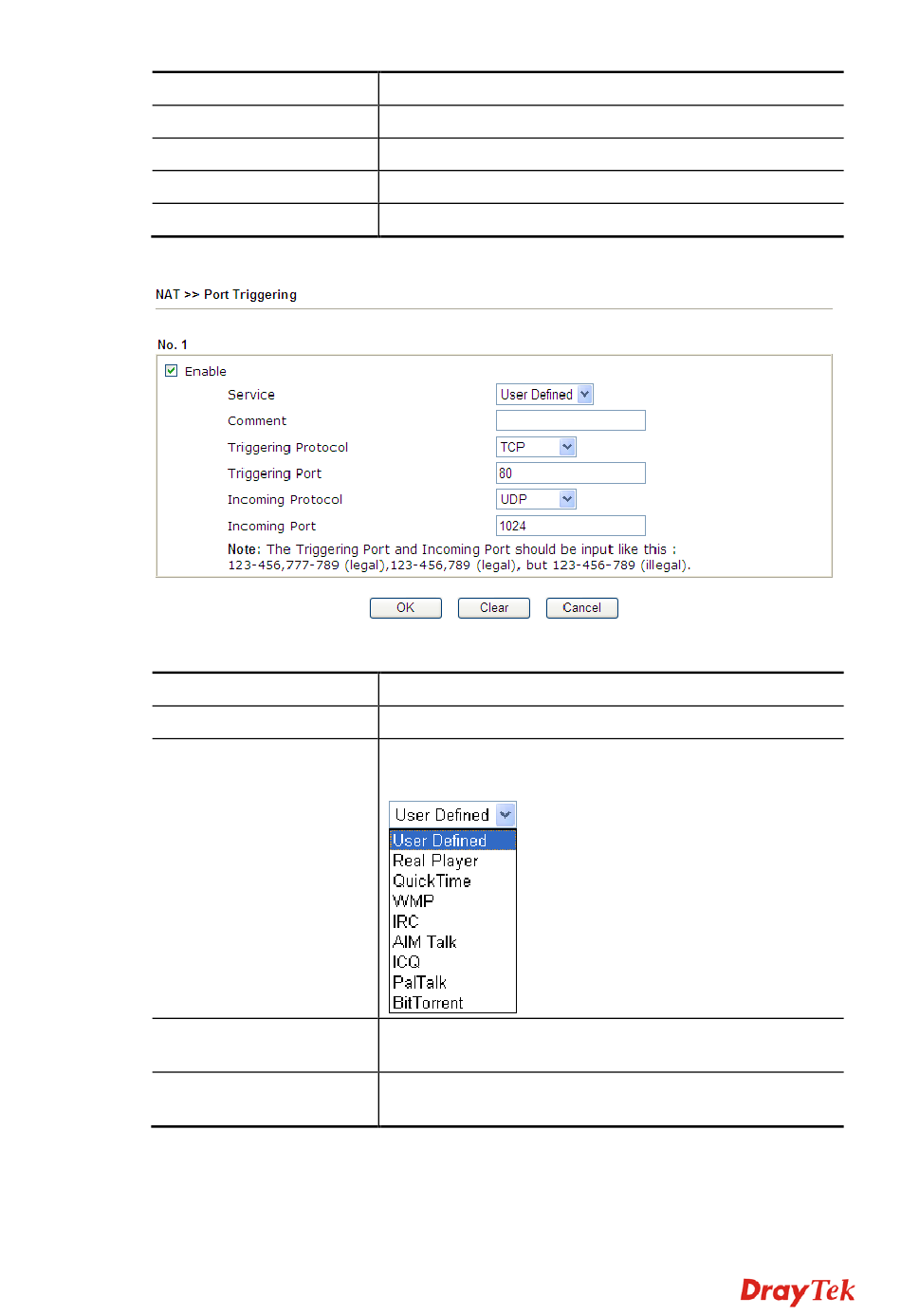Screen dimensions: 901x1316
Task: Select User Defined in the open list
Action: pyautogui.click(x=451, y=841)
